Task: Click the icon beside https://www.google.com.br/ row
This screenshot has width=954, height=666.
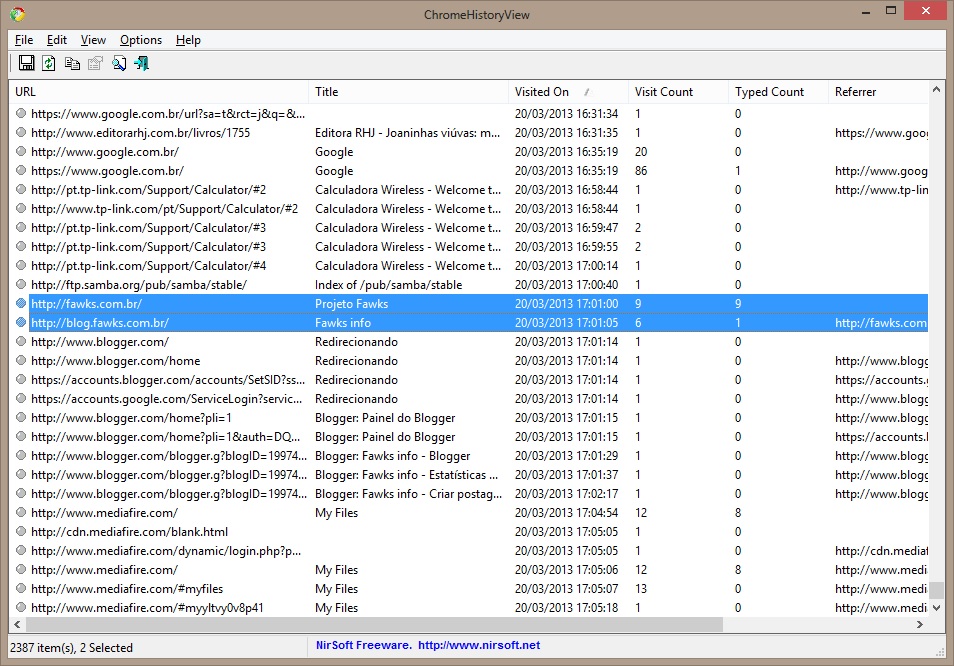Action: click(21, 170)
